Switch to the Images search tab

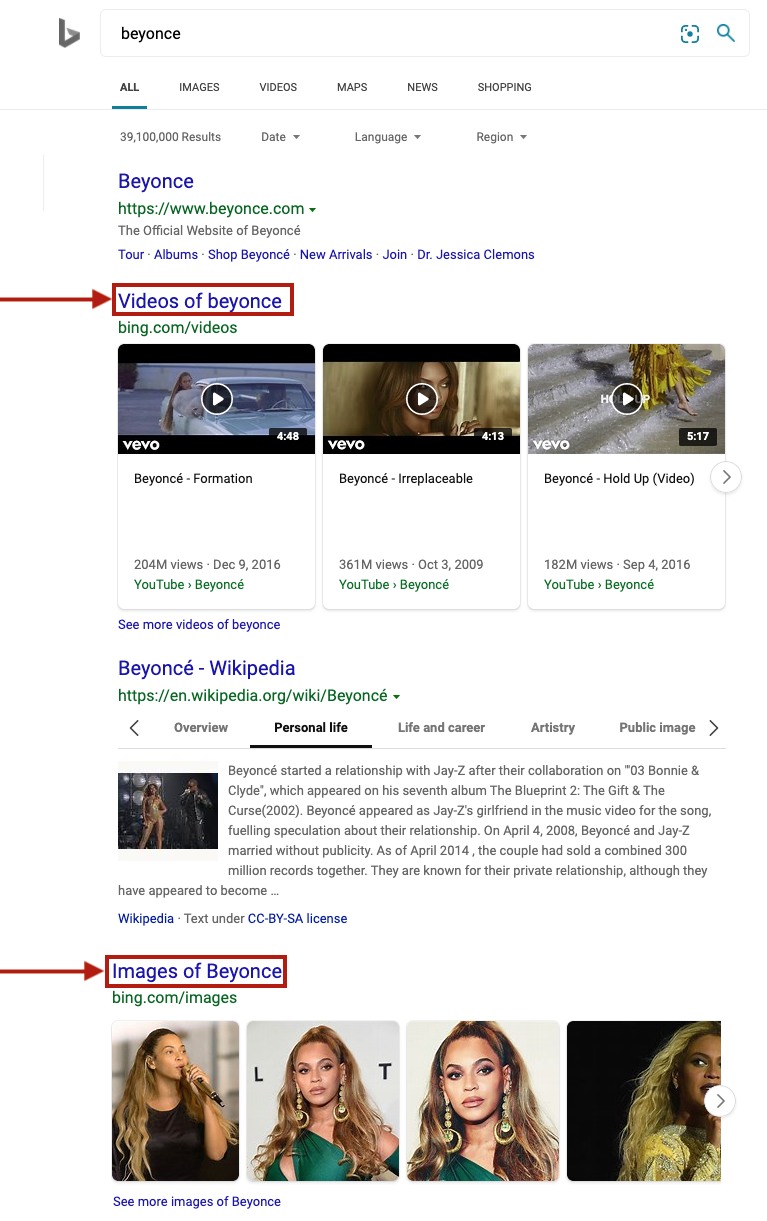click(199, 87)
